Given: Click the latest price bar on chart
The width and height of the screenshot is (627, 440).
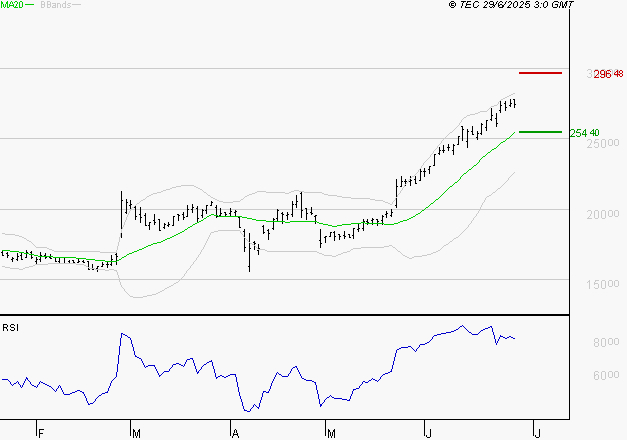Looking at the screenshot, I should pos(514,103).
